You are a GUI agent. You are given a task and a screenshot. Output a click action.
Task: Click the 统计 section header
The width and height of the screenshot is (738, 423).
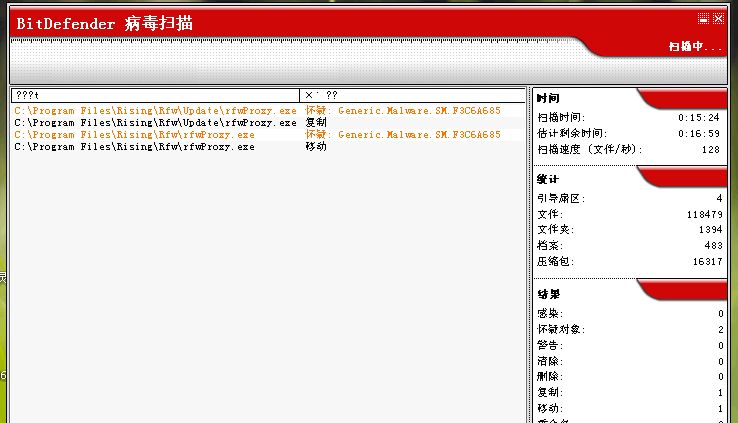tap(548, 179)
